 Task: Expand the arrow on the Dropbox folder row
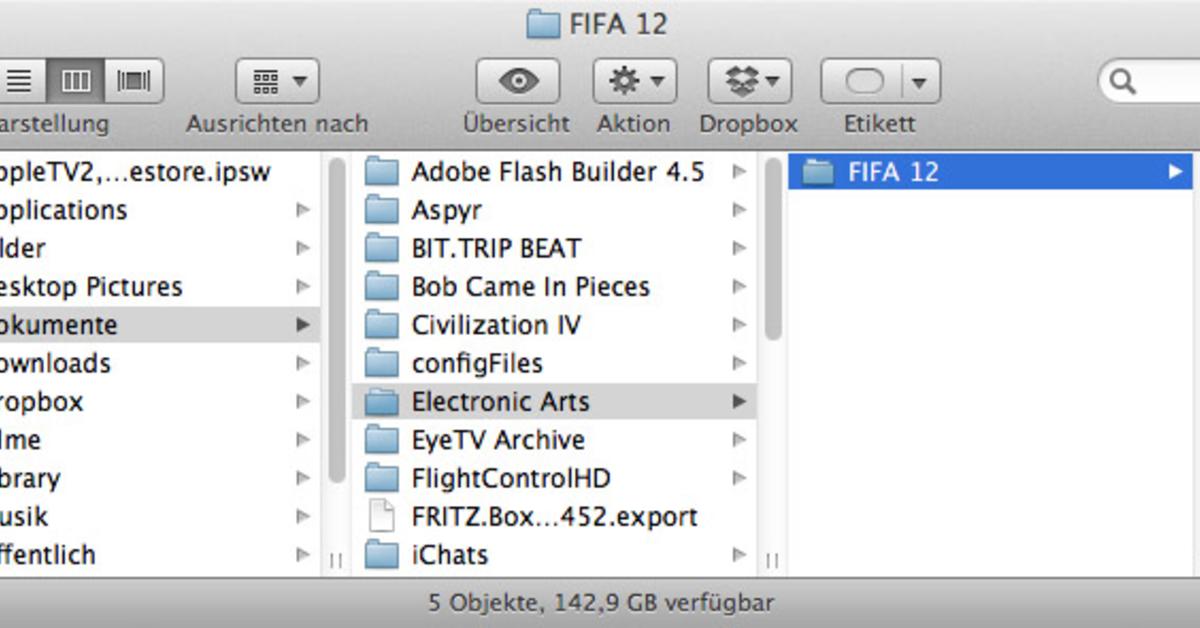(302, 402)
